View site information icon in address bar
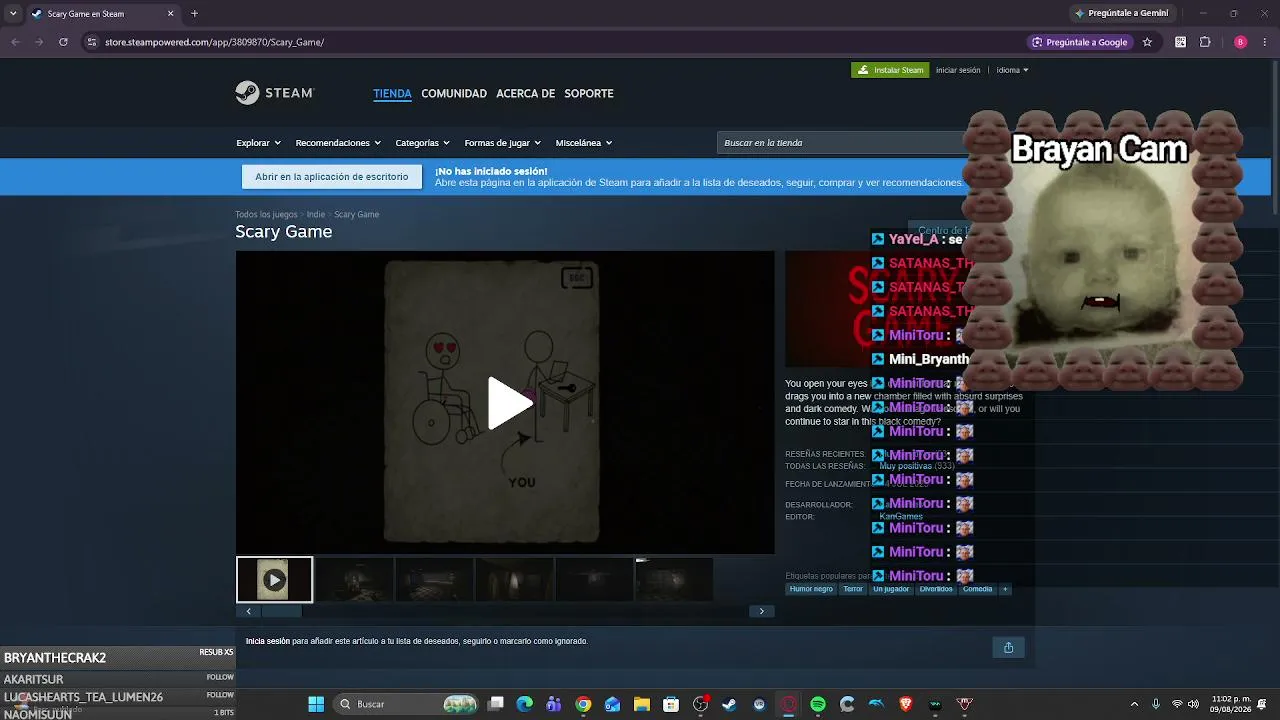This screenshot has width=1280, height=720. pos(92,42)
